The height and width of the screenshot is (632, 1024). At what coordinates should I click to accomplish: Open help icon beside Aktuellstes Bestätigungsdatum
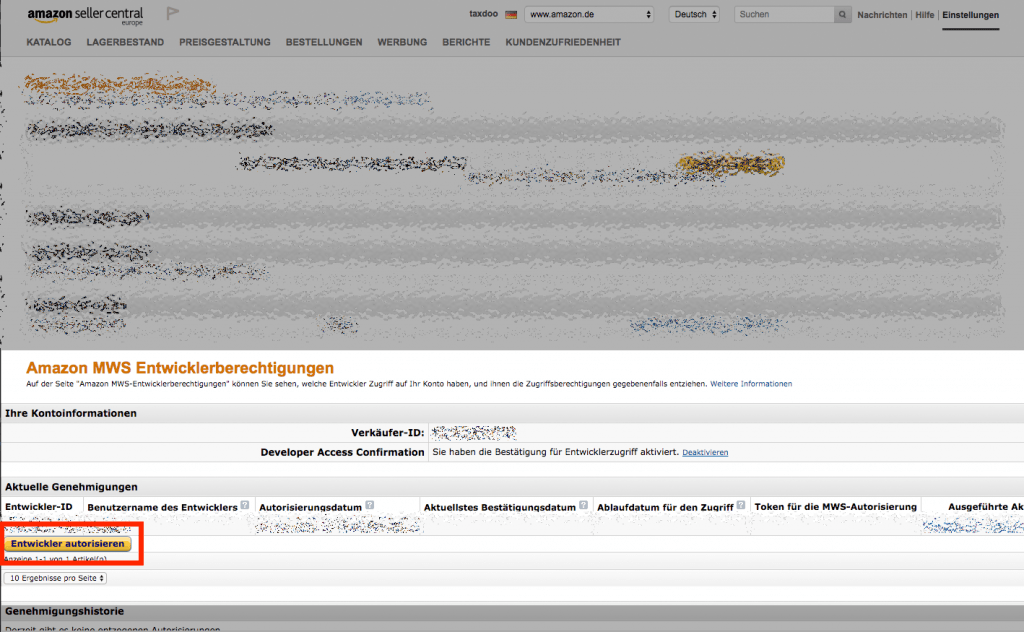[583, 505]
